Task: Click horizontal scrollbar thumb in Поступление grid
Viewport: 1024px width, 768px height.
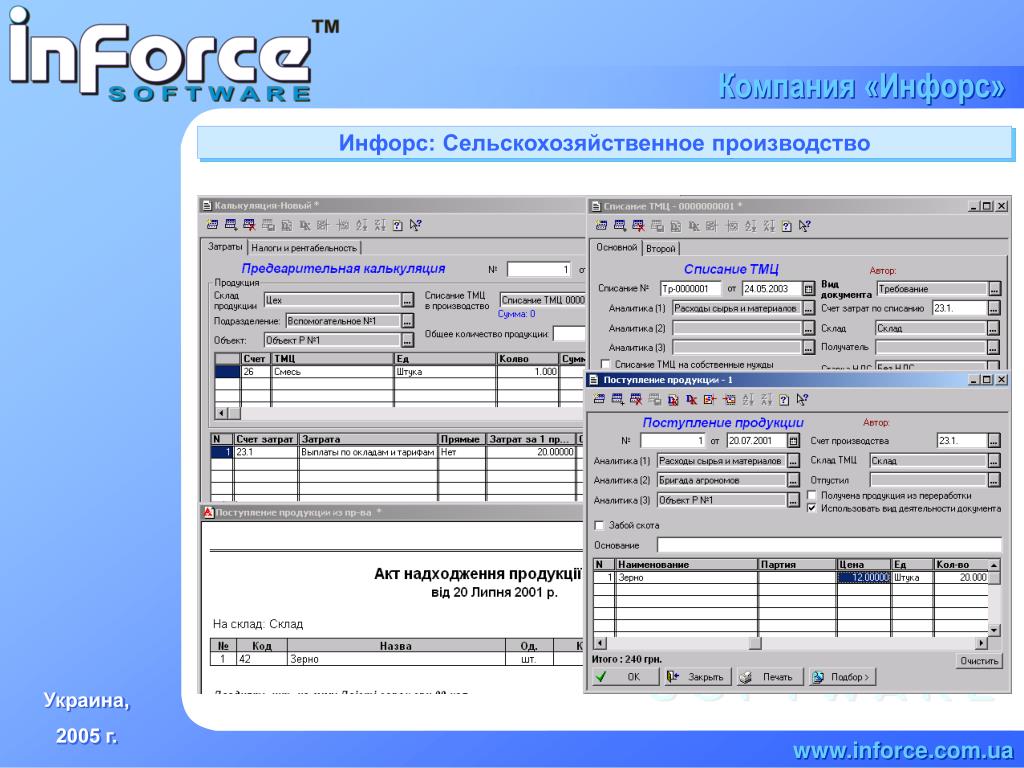Action: pos(755,643)
